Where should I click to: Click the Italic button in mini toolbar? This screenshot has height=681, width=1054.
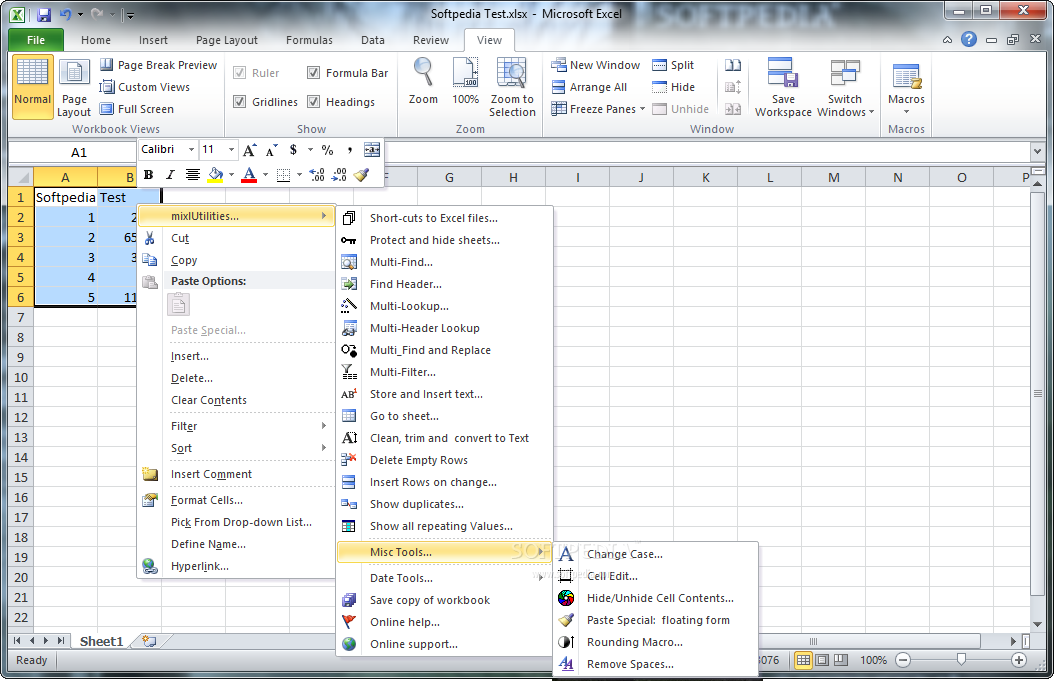[170, 175]
